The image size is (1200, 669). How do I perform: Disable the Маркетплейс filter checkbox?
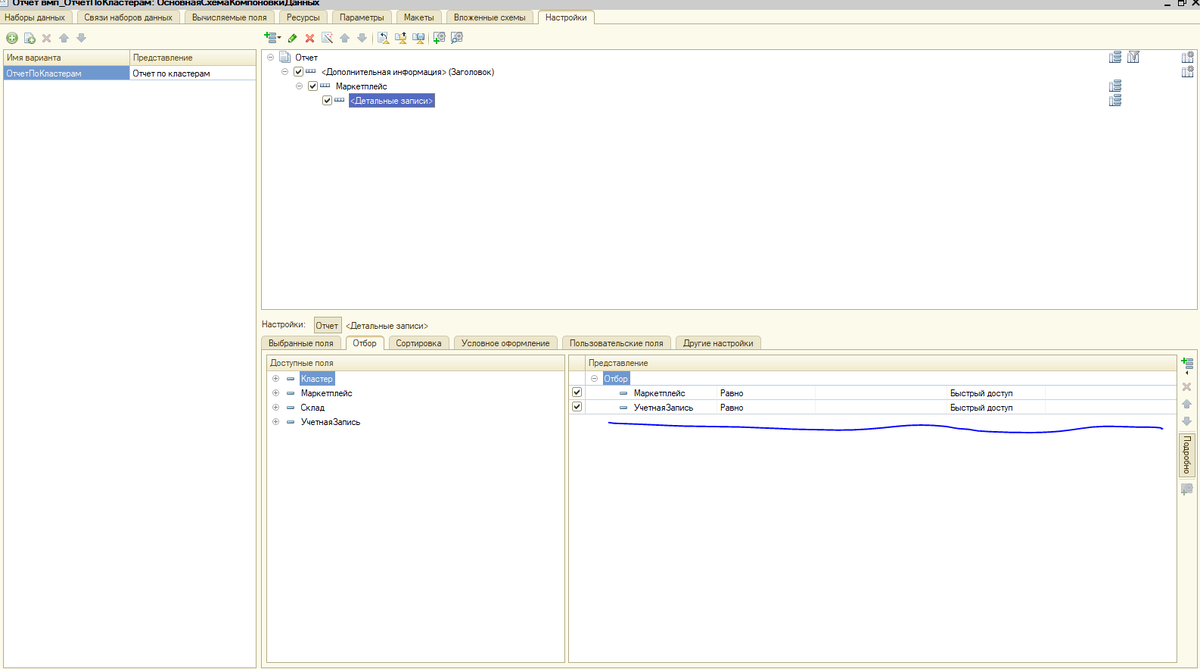[576, 393]
